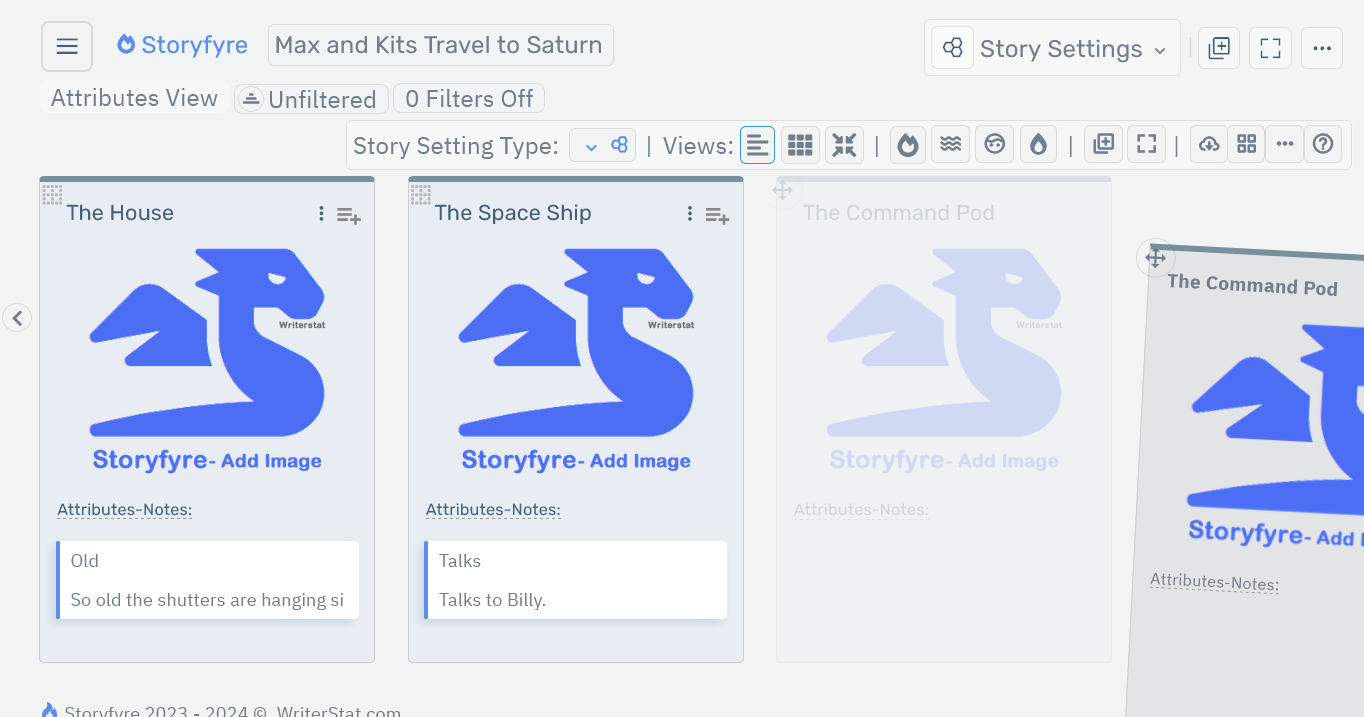This screenshot has width=1364, height=717.
Task: Expand the Story Setting Type dropdown
Action: 602,144
